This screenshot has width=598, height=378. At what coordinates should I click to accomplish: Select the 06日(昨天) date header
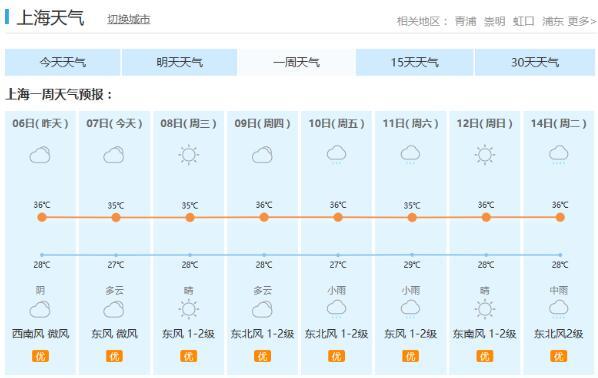tap(40, 123)
